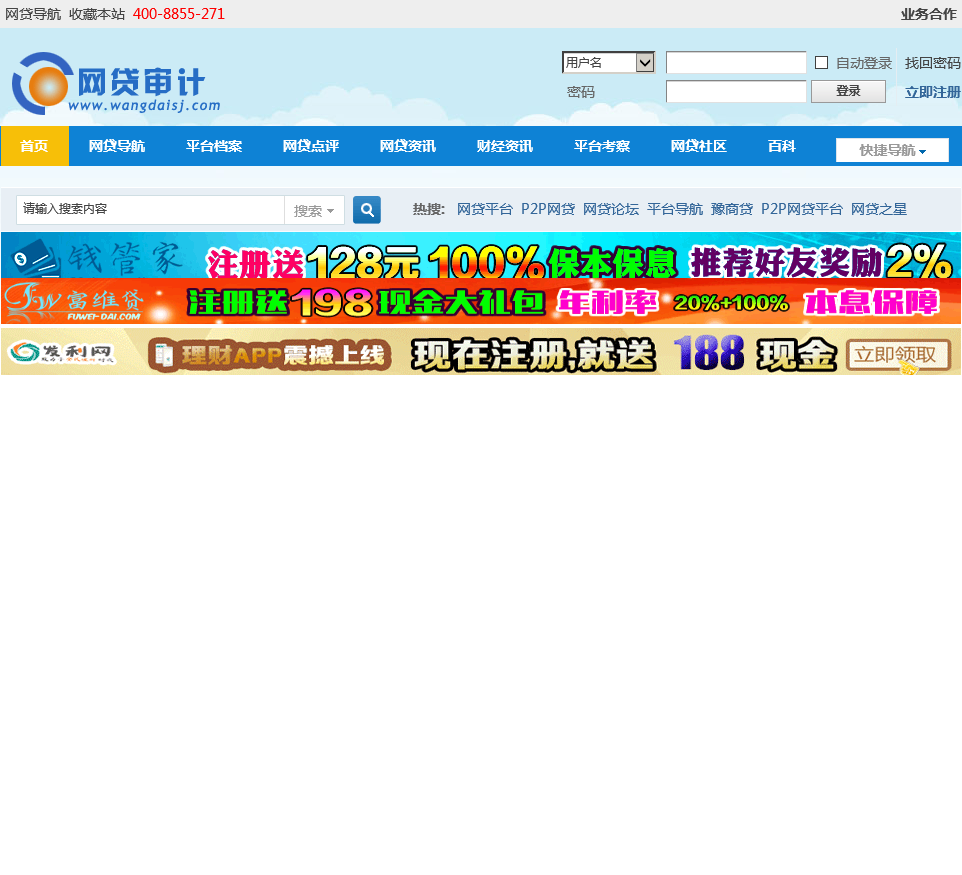Screen dimensions: 962x875
Task: Click the blue magnifier search icon
Action: [366, 210]
